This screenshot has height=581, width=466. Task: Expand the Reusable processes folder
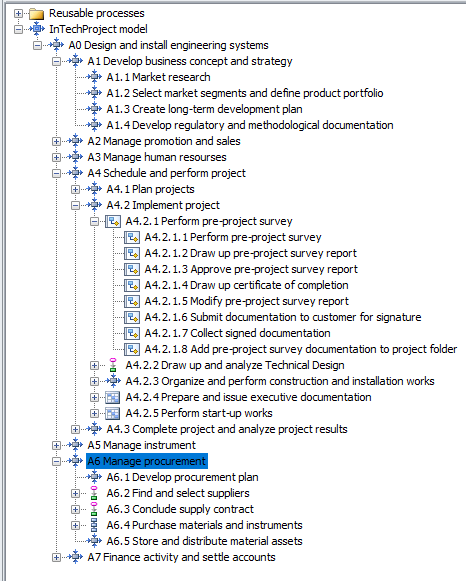coord(18,14)
